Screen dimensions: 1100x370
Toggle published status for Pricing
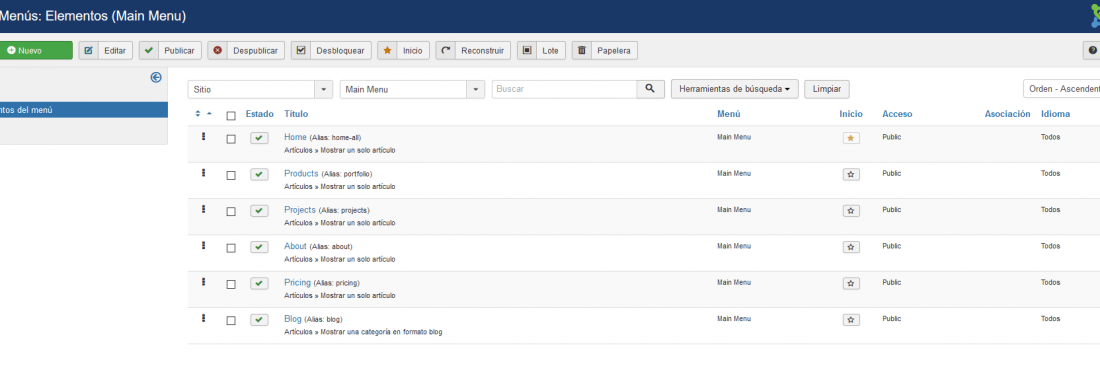point(259,284)
